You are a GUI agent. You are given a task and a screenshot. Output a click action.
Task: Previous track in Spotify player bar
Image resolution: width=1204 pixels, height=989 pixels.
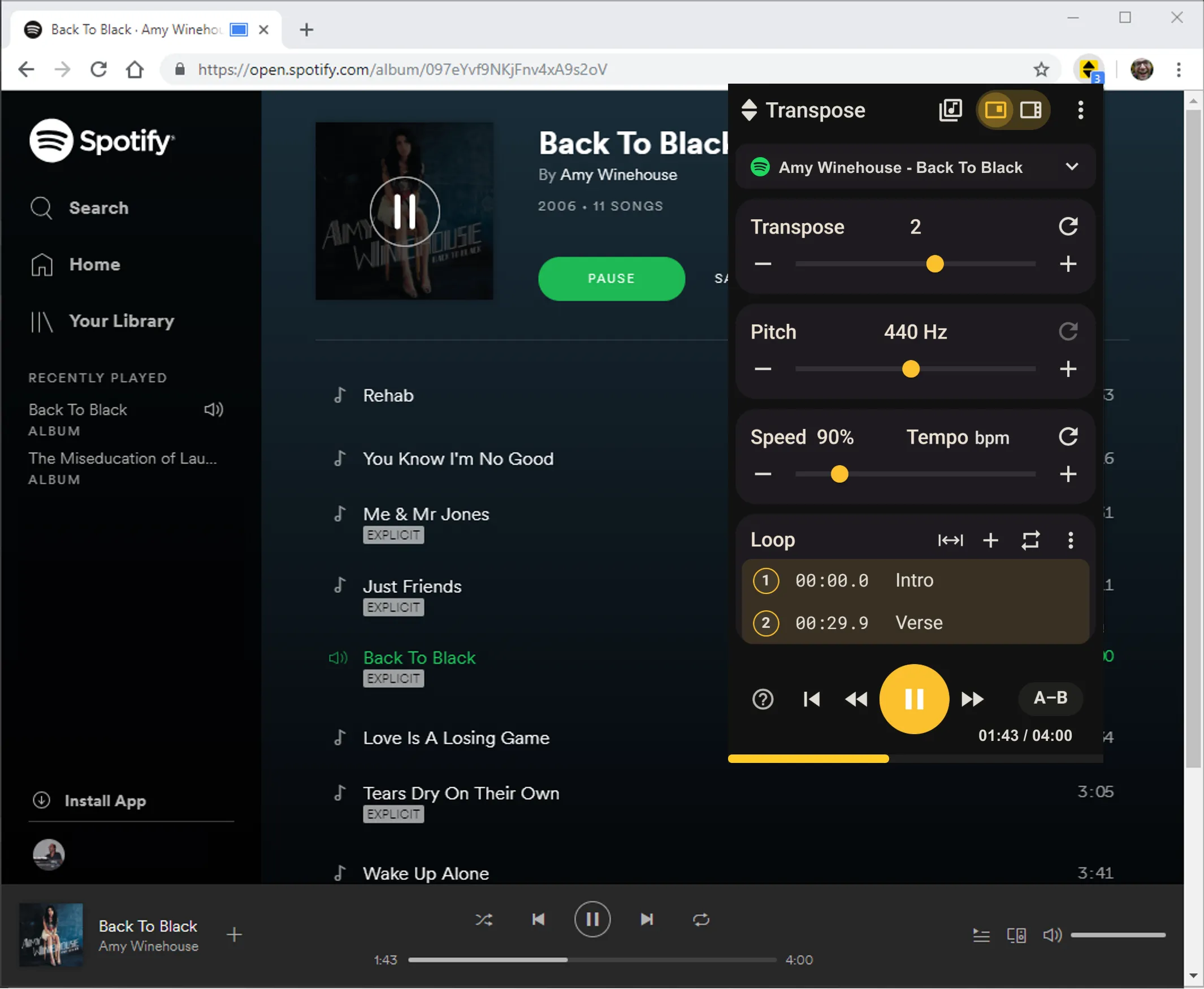point(539,919)
